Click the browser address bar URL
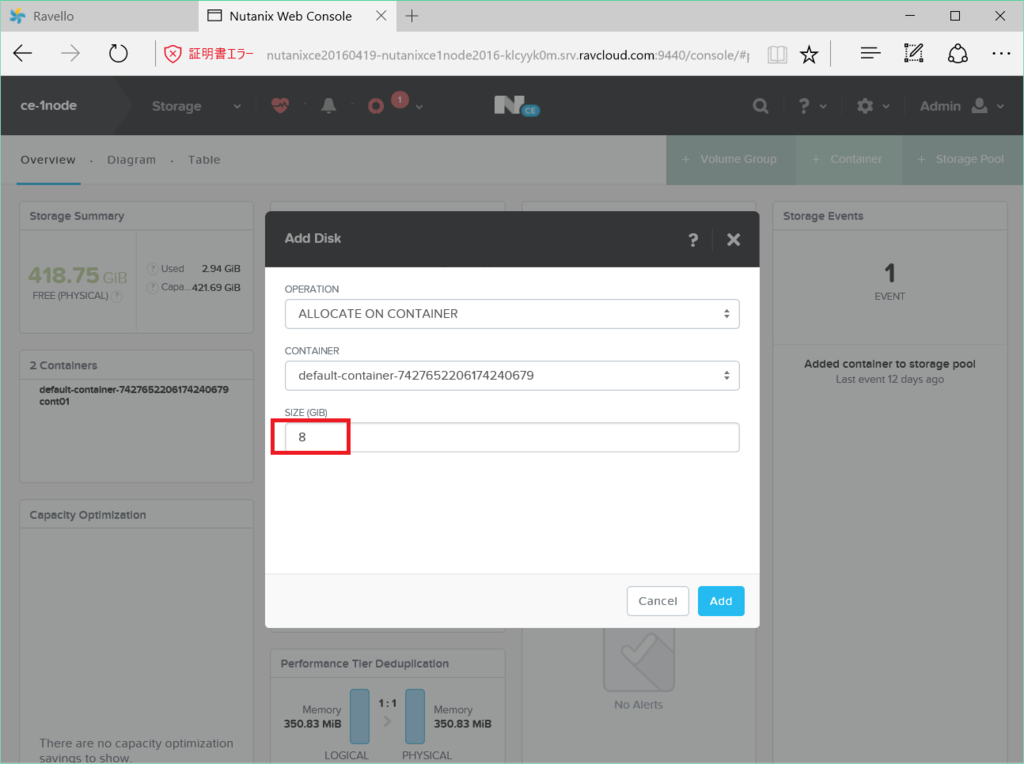 pos(507,55)
